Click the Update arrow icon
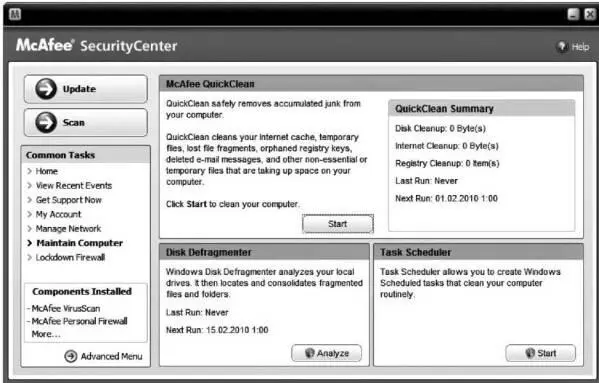The width and height of the screenshot is (599, 383). 46,89
